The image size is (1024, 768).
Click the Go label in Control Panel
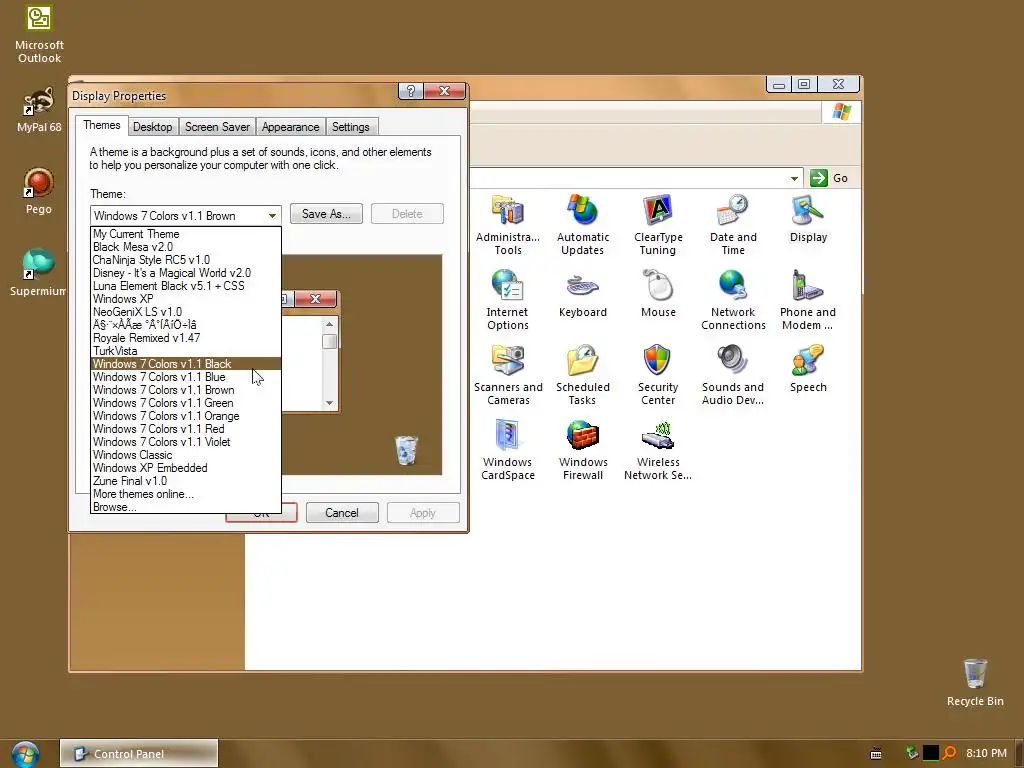pyautogui.click(x=840, y=178)
